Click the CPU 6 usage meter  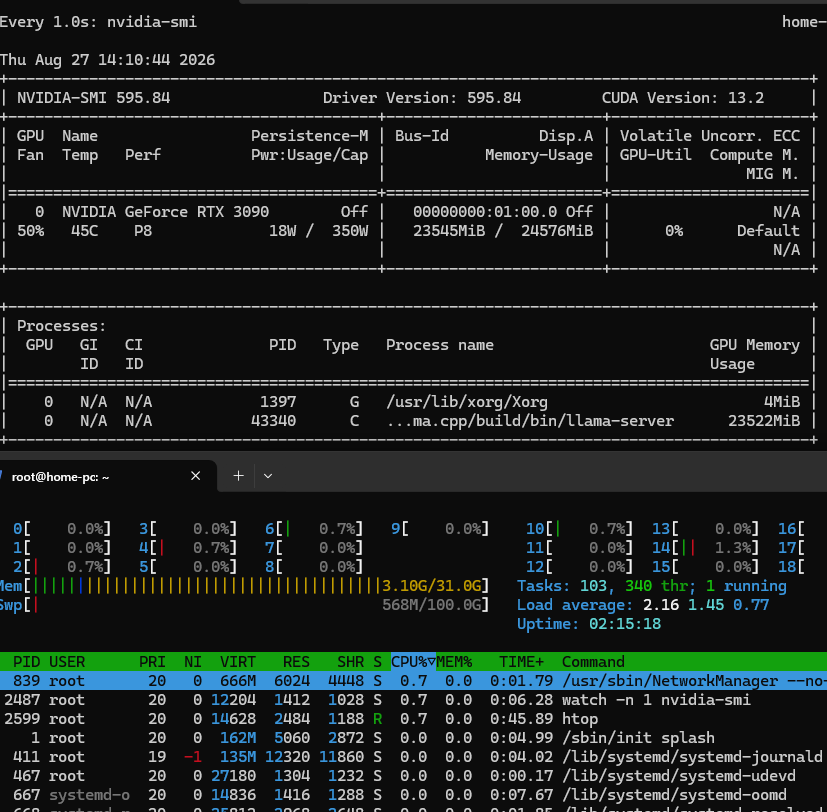point(314,528)
